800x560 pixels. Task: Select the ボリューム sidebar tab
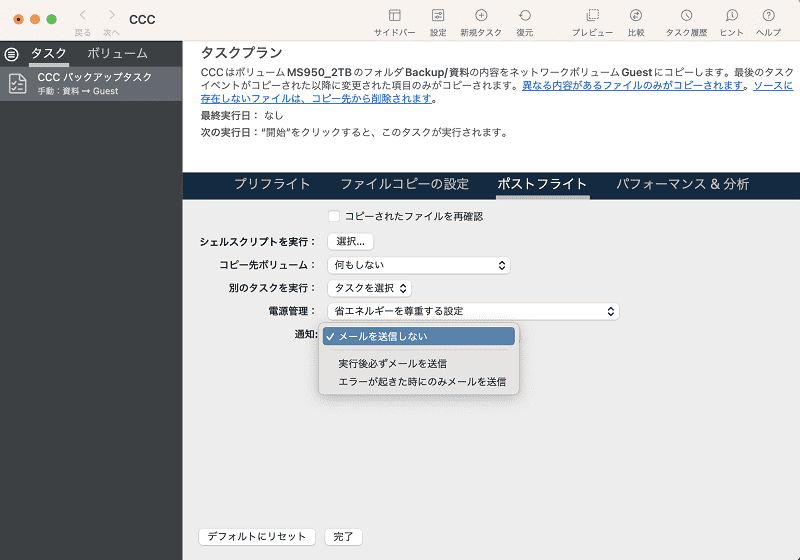coord(117,54)
